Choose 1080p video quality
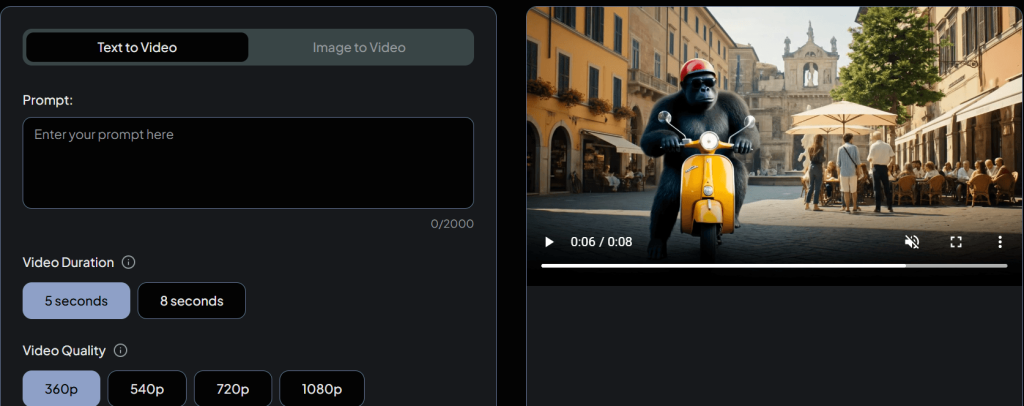 point(321,388)
